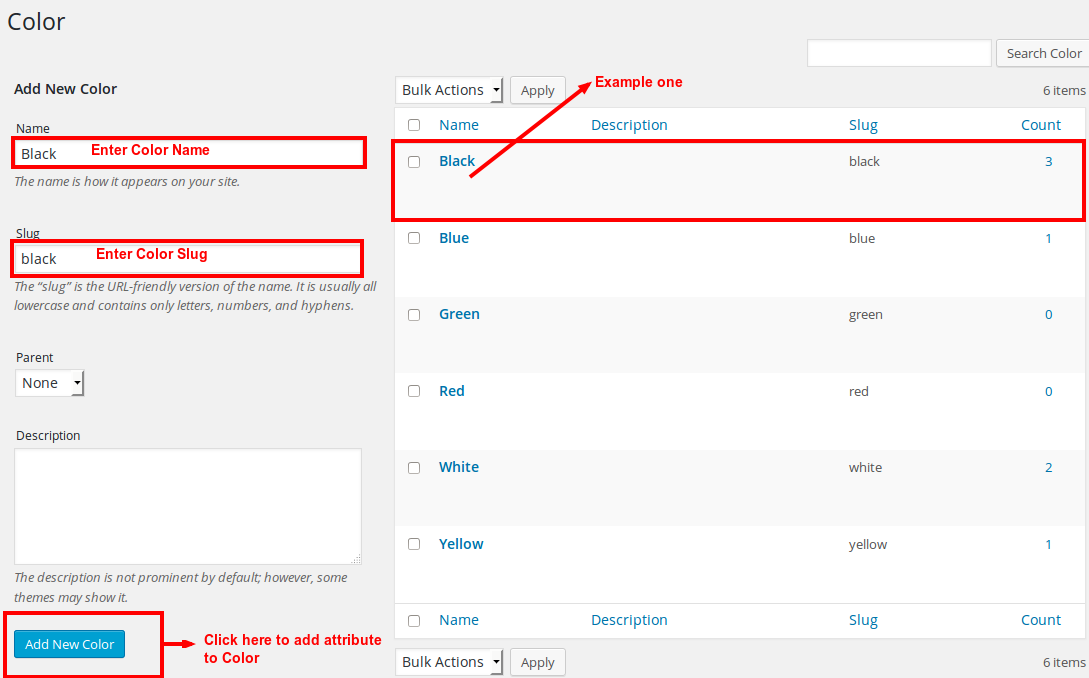Select the Yellow row checkbox
Screen dimensions: 1089x678
tap(414, 544)
